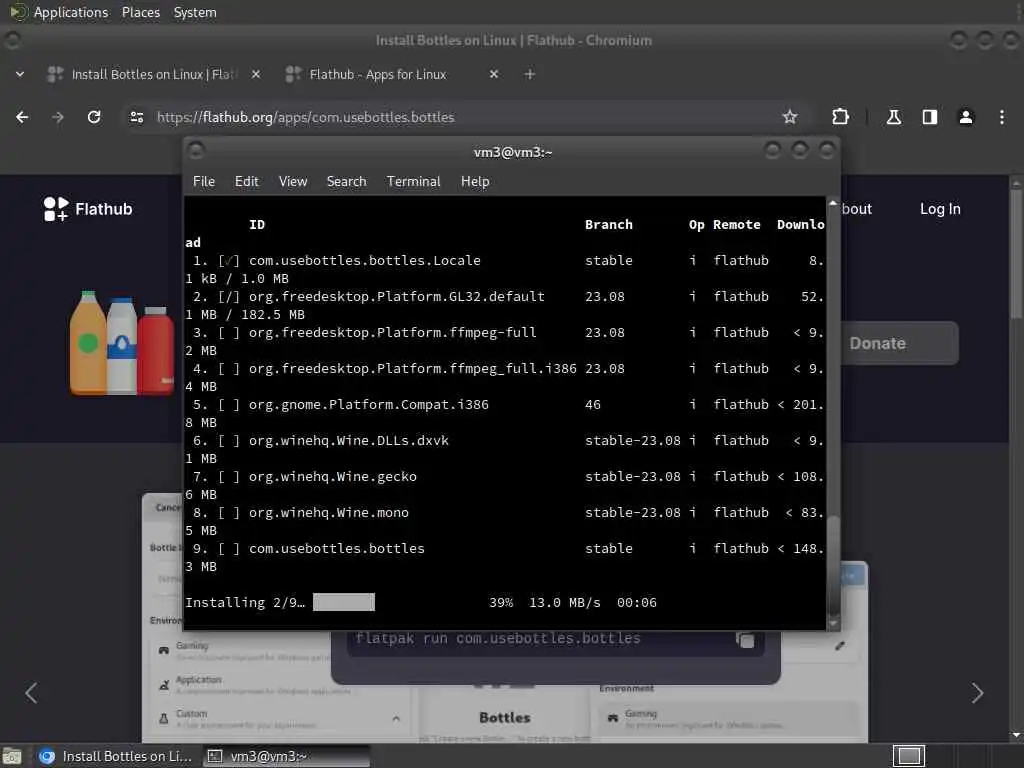Click the install progress bar in terminal
Image resolution: width=1024 pixels, height=768 pixels.
tap(344, 602)
